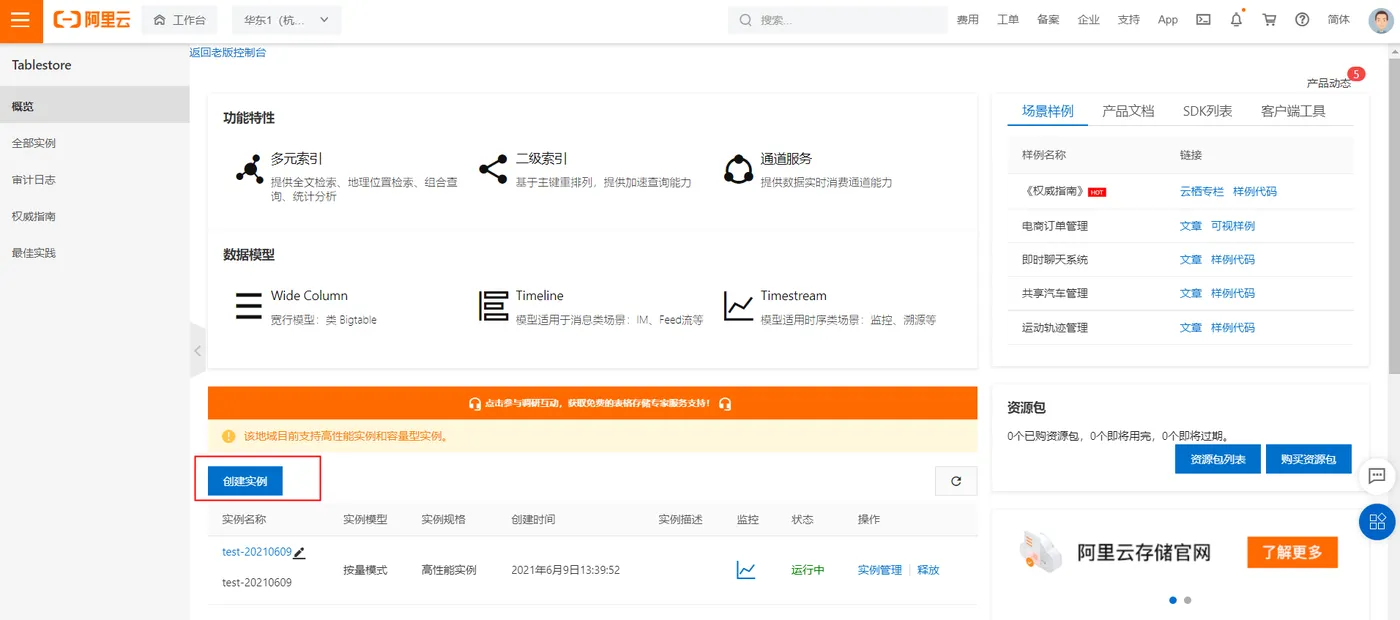Click the 二级索引 share icon
This screenshot has width=1400, height=620.
point(493,169)
